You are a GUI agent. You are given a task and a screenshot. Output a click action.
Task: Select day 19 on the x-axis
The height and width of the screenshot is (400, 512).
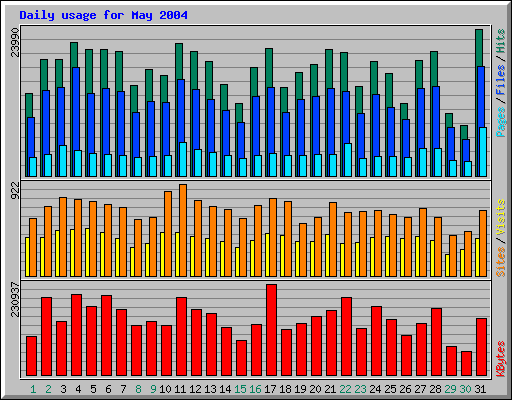(x=300, y=389)
